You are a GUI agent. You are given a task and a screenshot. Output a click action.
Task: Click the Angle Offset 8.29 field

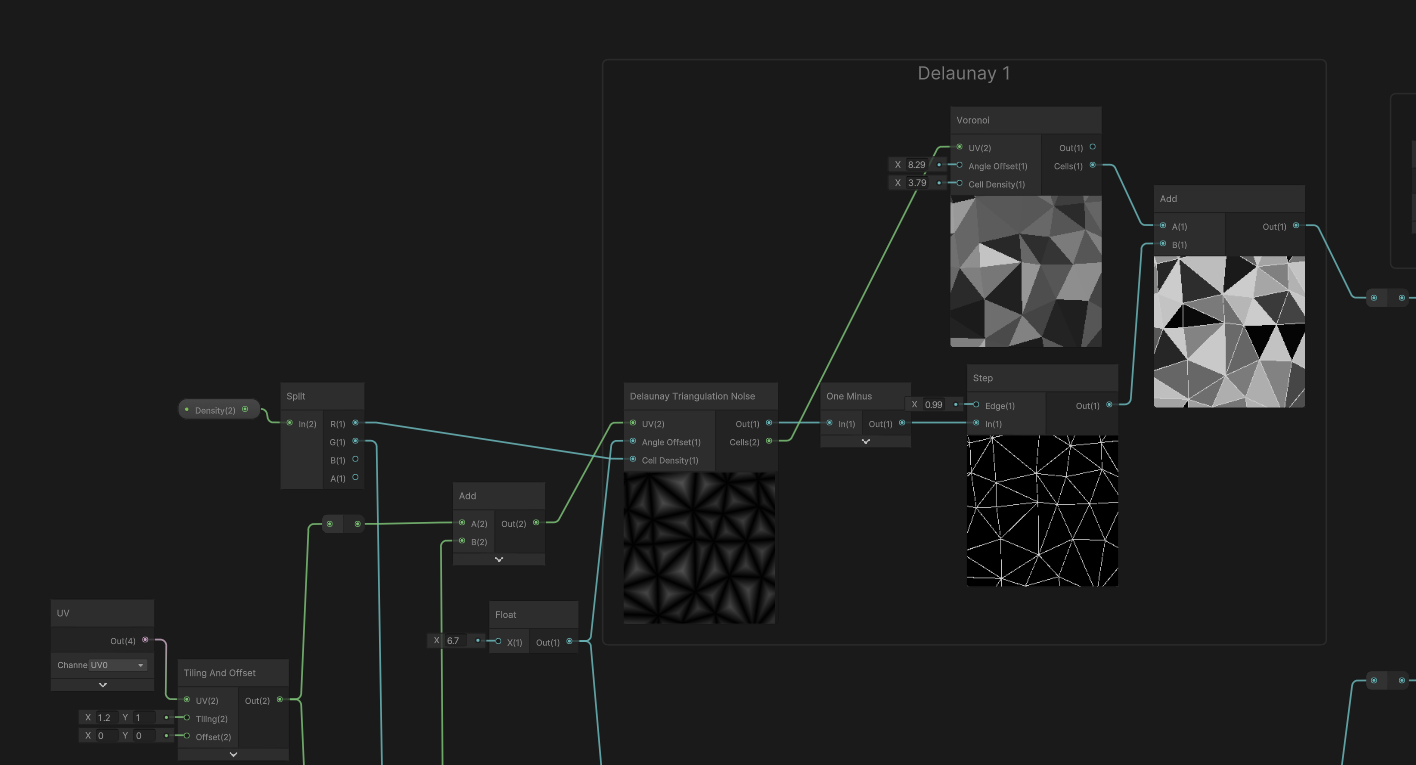[916, 165]
